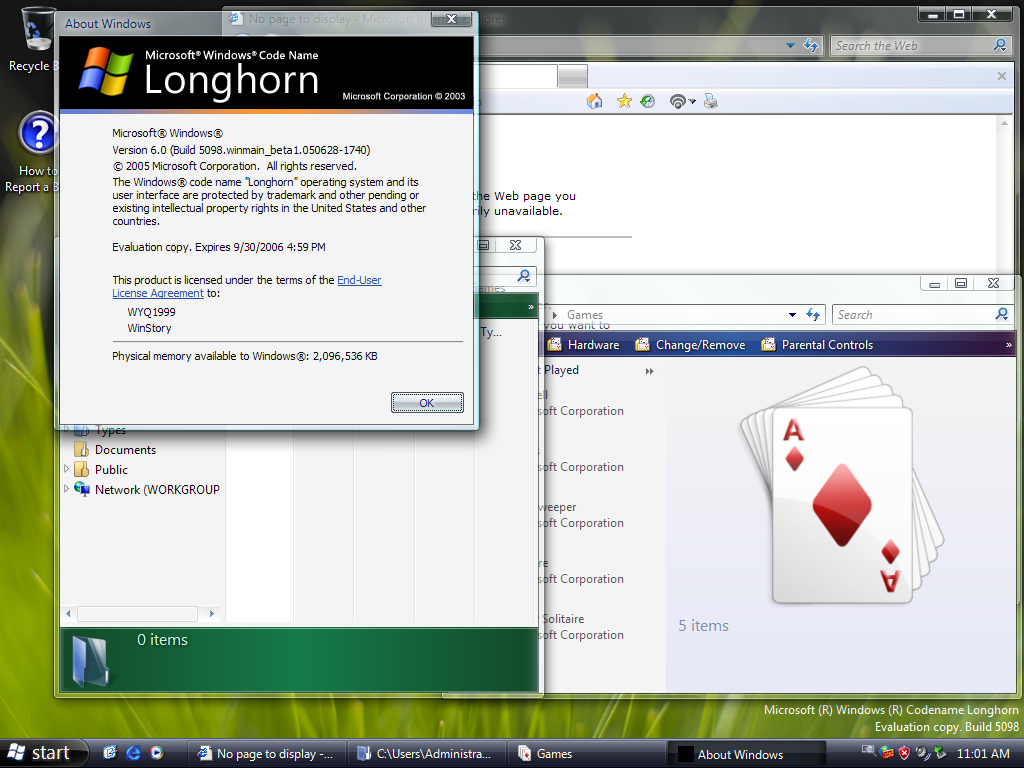
Task: Click folder icon in explorer details pane
Action: pyautogui.click(x=90, y=661)
